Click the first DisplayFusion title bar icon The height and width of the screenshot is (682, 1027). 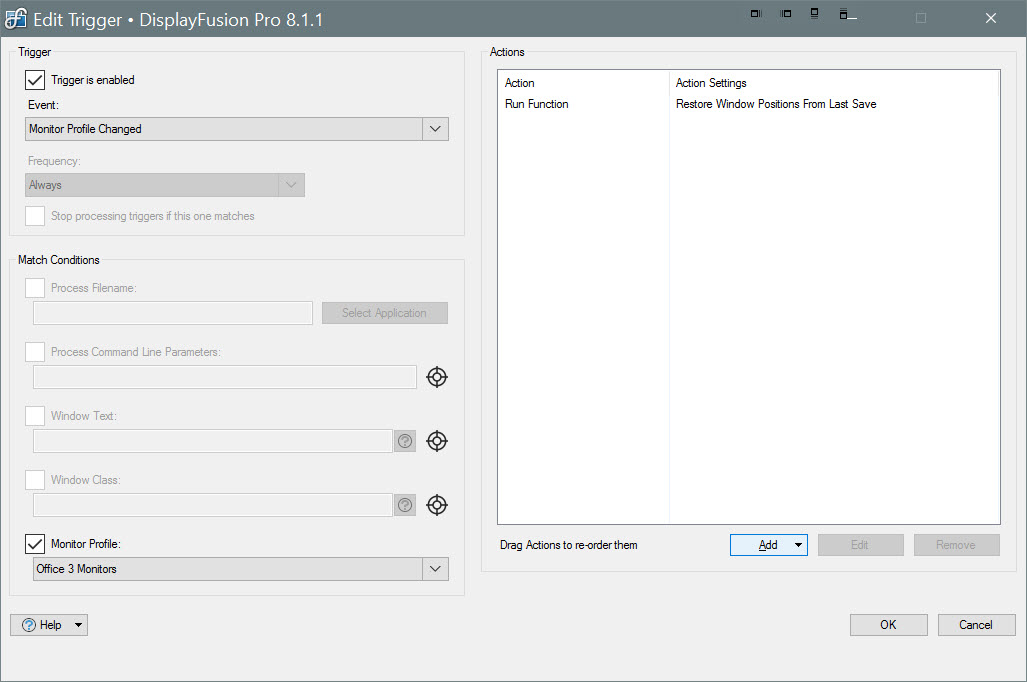757,14
